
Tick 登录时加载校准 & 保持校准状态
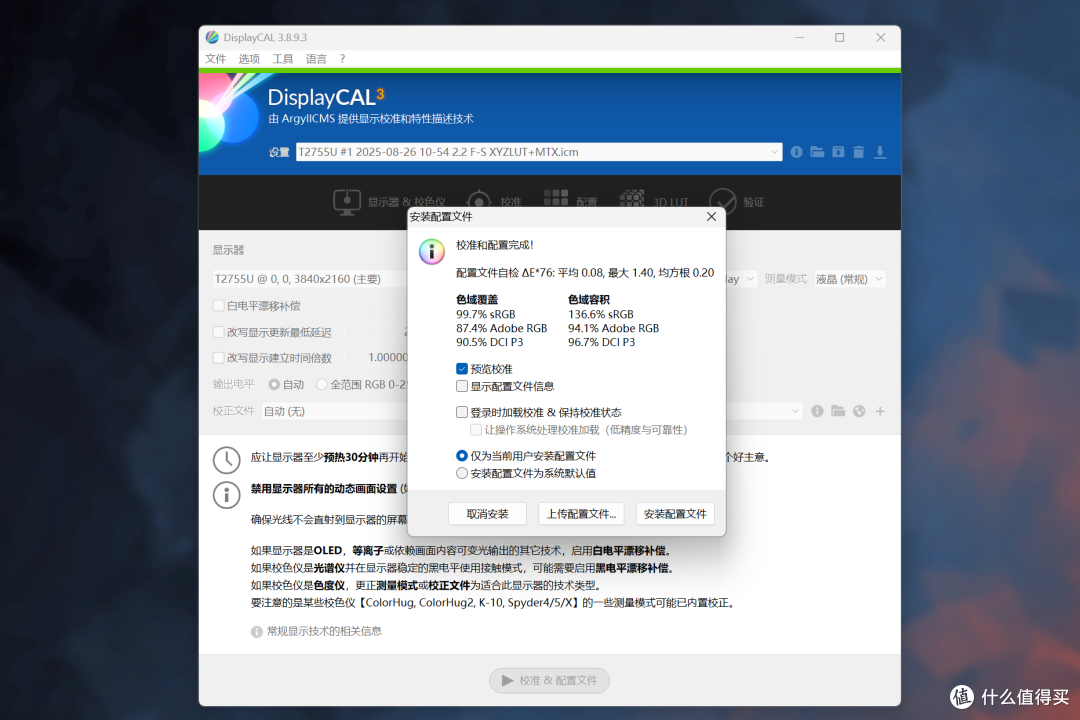tap(462, 412)
